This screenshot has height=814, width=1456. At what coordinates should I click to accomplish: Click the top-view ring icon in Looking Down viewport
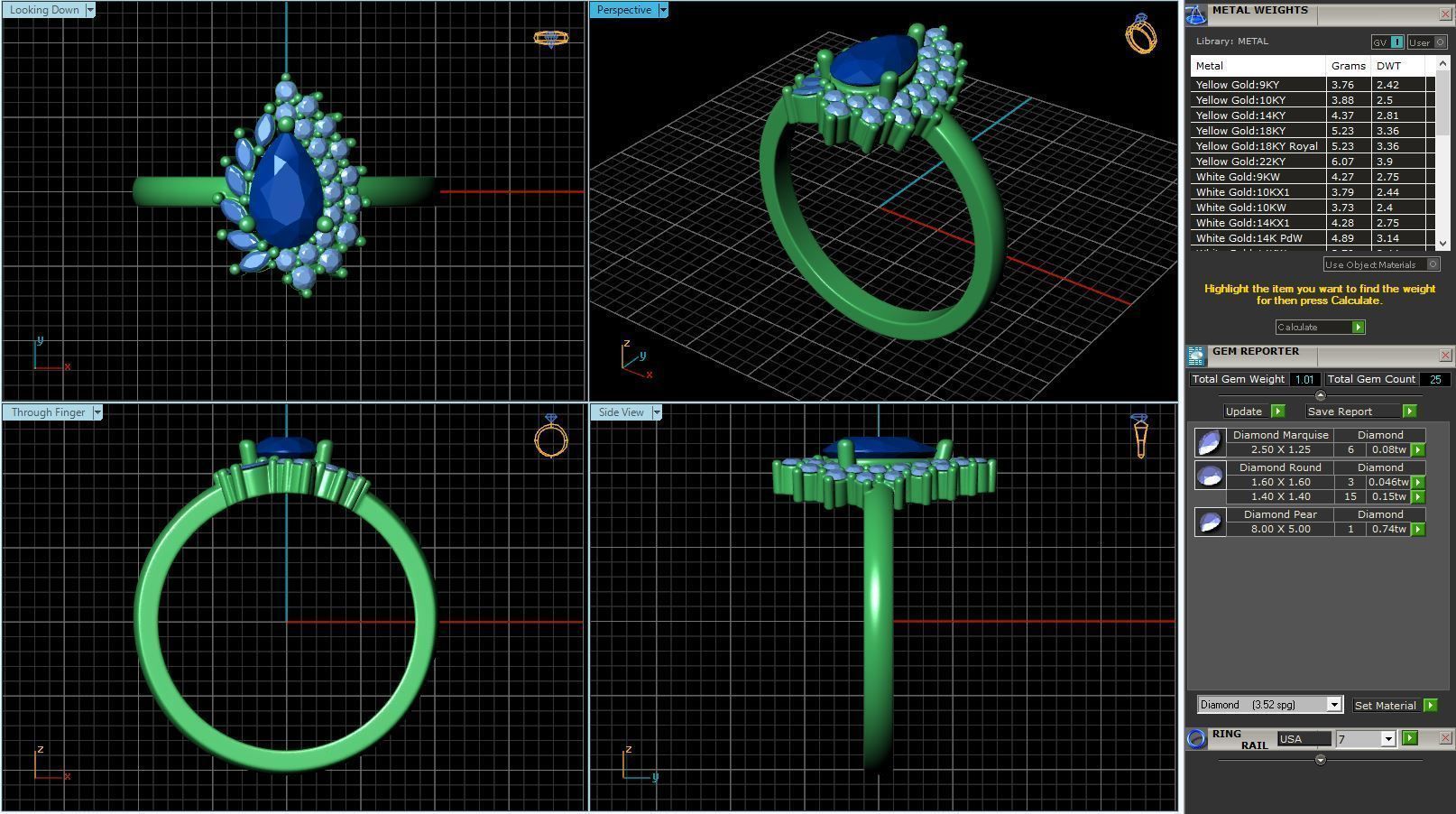550,38
